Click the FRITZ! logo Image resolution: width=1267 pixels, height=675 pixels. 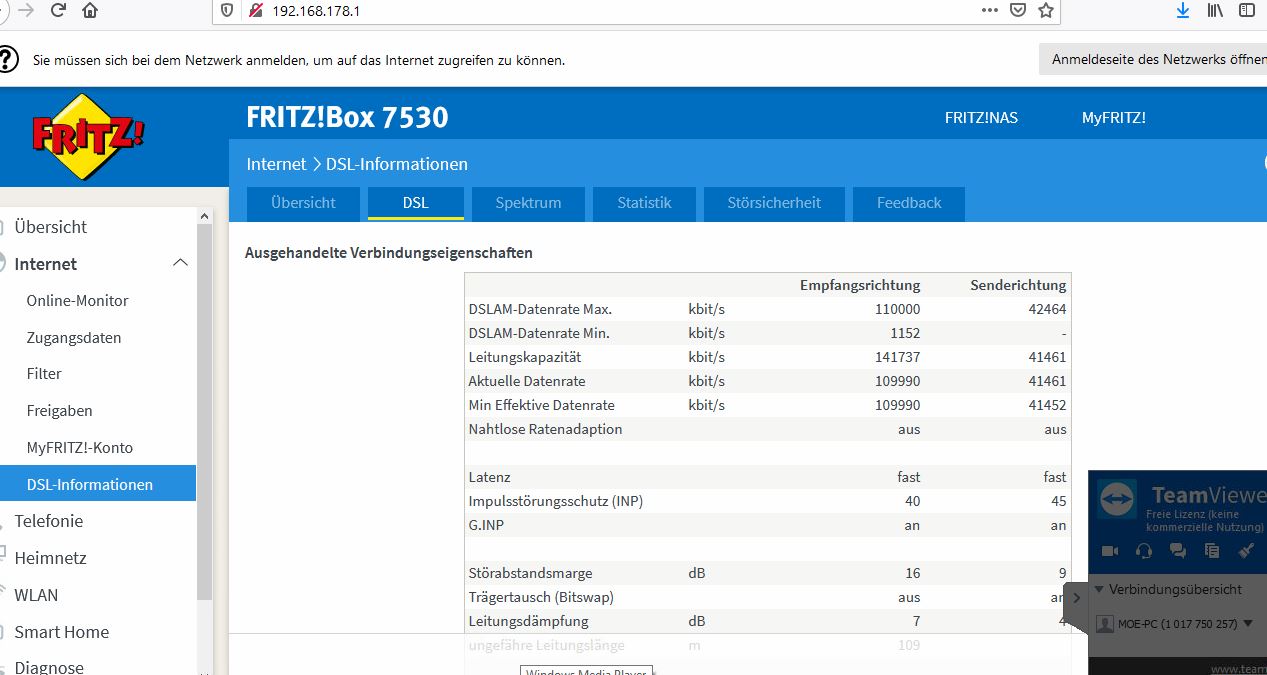[89, 136]
